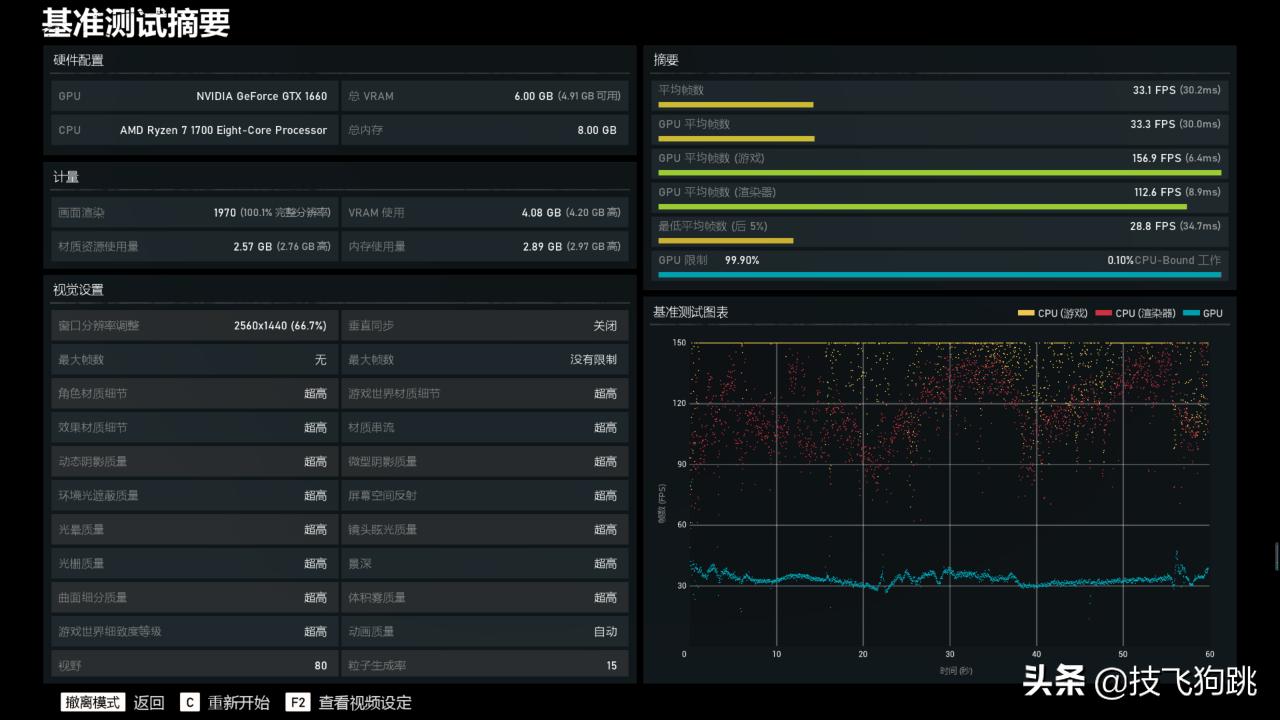The image size is (1280, 720).
Task: Click the 硬件配置 section header
Action: click(79, 60)
